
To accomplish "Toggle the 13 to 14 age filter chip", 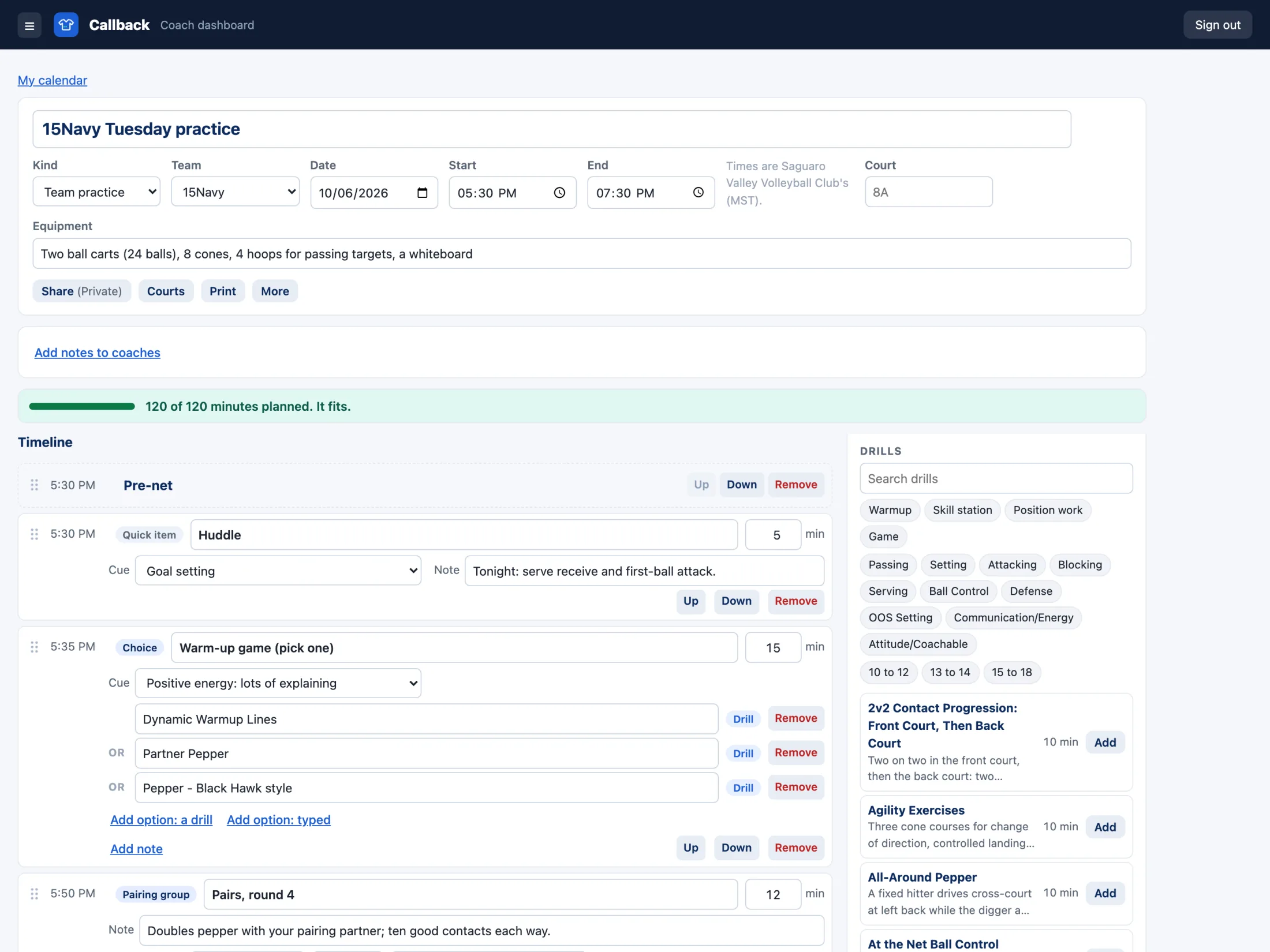I will (950, 672).
